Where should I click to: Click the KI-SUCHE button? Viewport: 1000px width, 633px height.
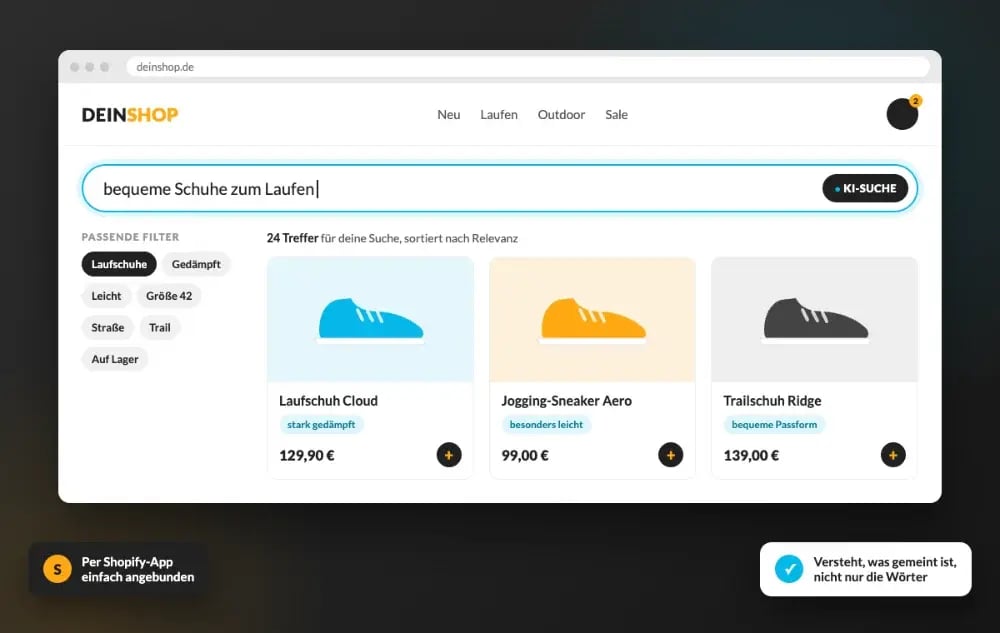[x=865, y=188]
